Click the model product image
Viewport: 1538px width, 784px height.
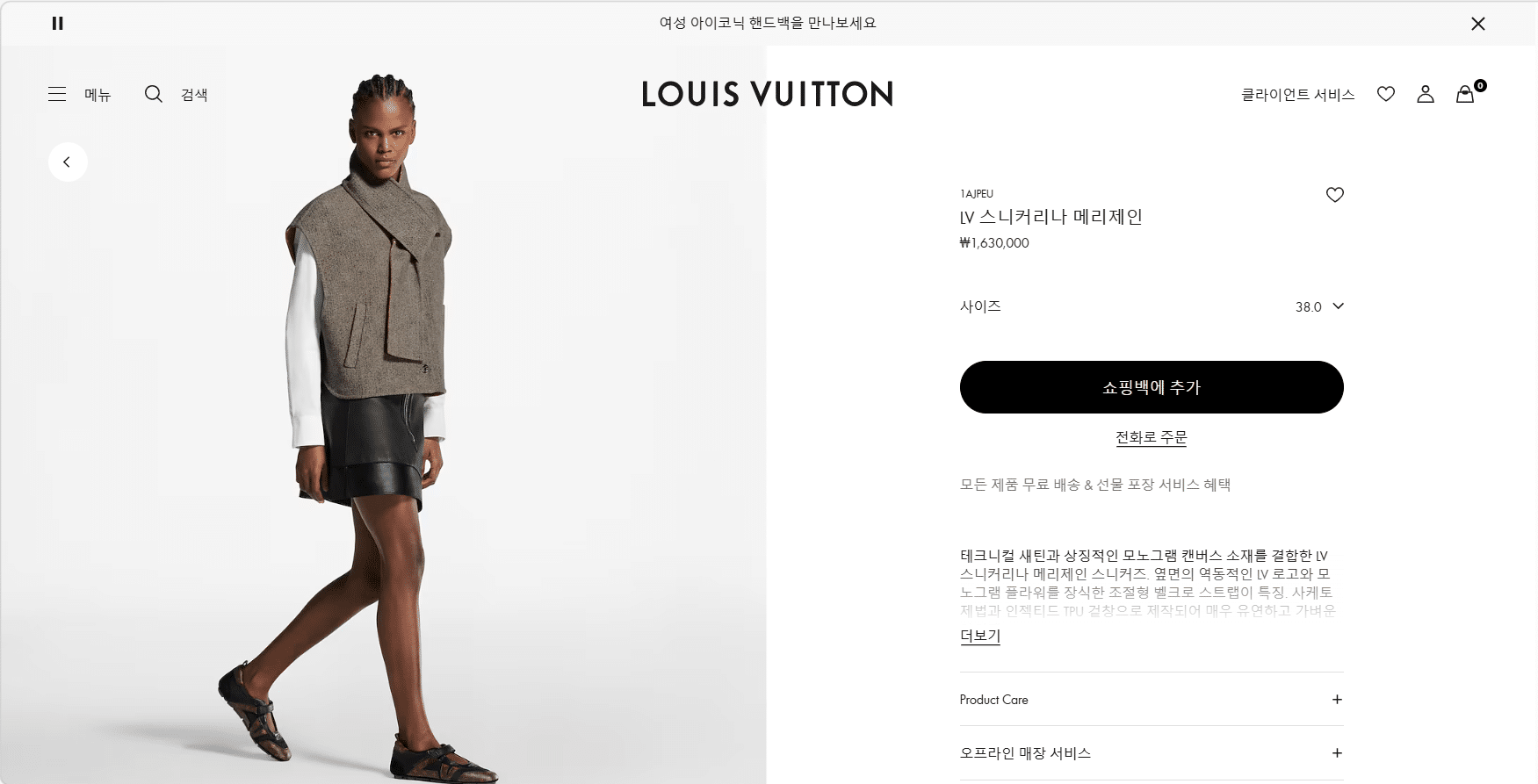pyautogui.click(x=383, y=421)
